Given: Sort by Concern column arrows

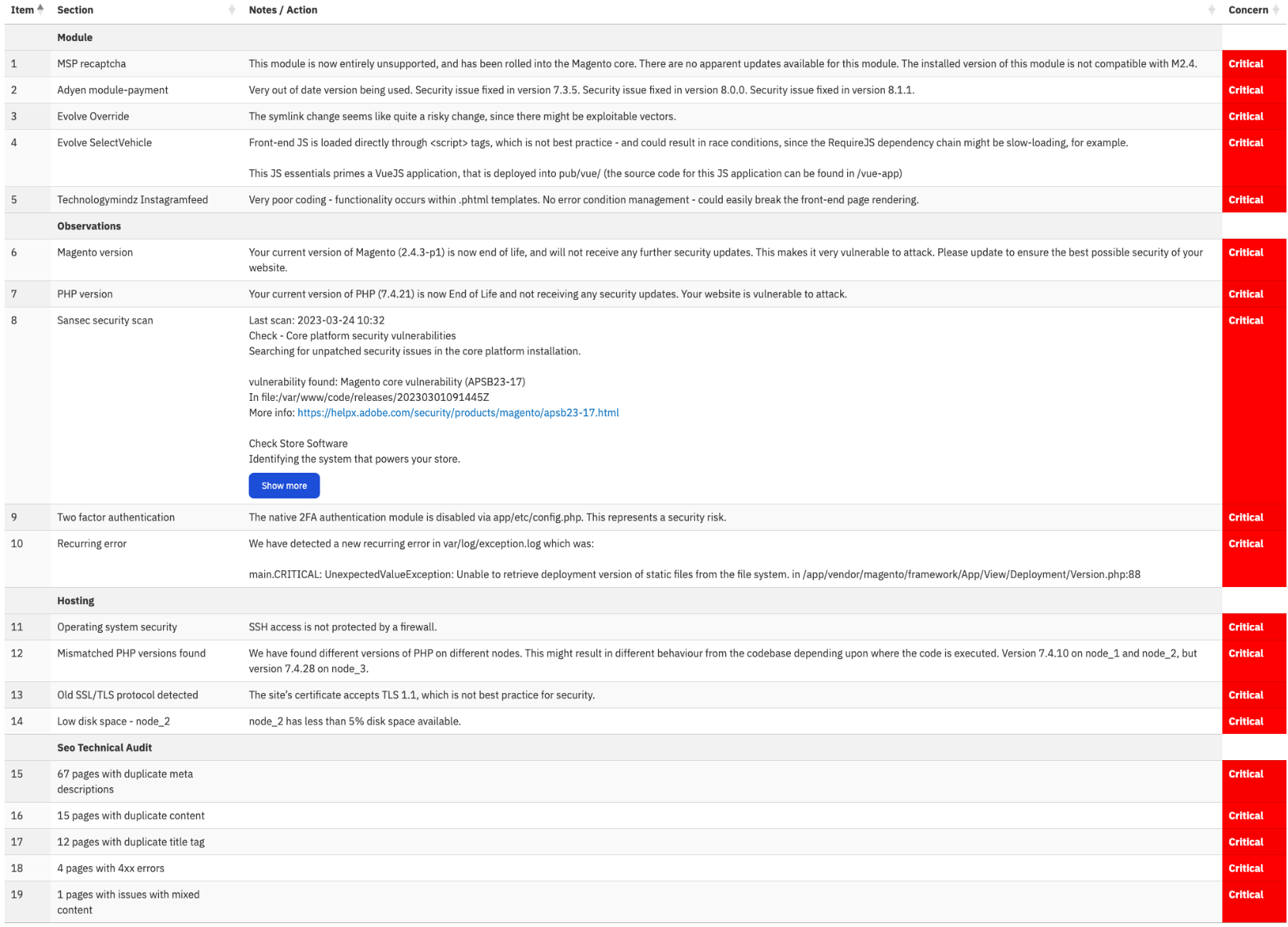Looking at the screenshot, I should tap(1276, 10).
